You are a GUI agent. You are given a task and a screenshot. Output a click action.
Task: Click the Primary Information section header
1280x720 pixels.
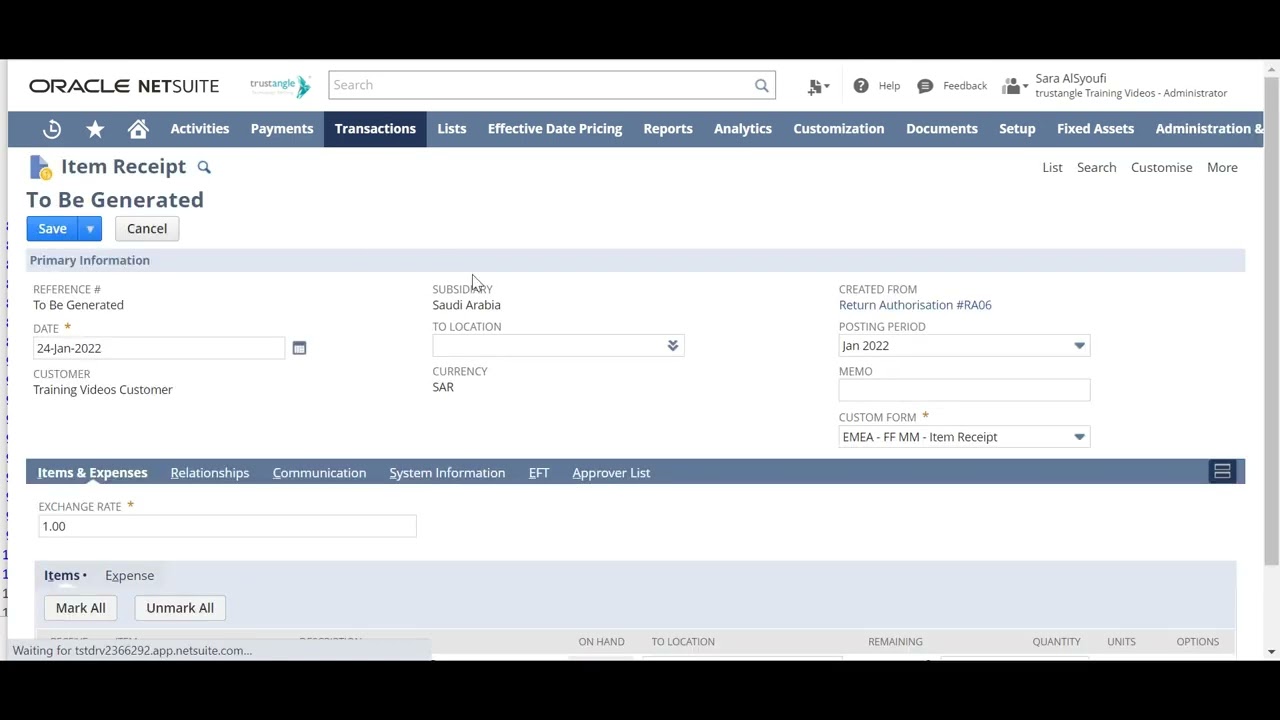[x=635, y=260]
